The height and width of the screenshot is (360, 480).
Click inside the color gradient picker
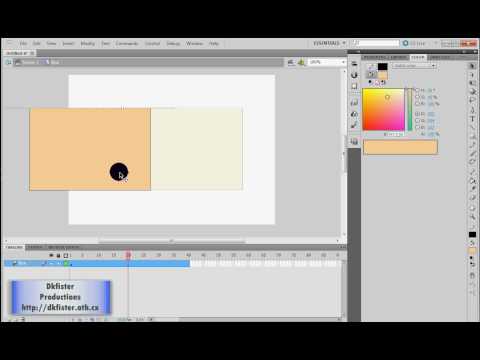click(x=383, y=109)
